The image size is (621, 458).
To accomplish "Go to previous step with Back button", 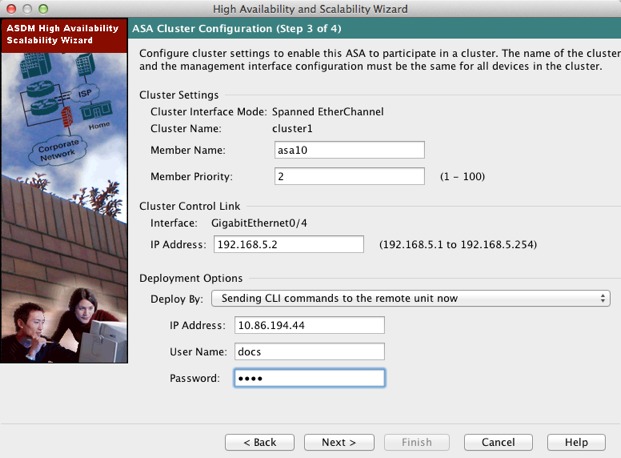I will pos(260,442).
